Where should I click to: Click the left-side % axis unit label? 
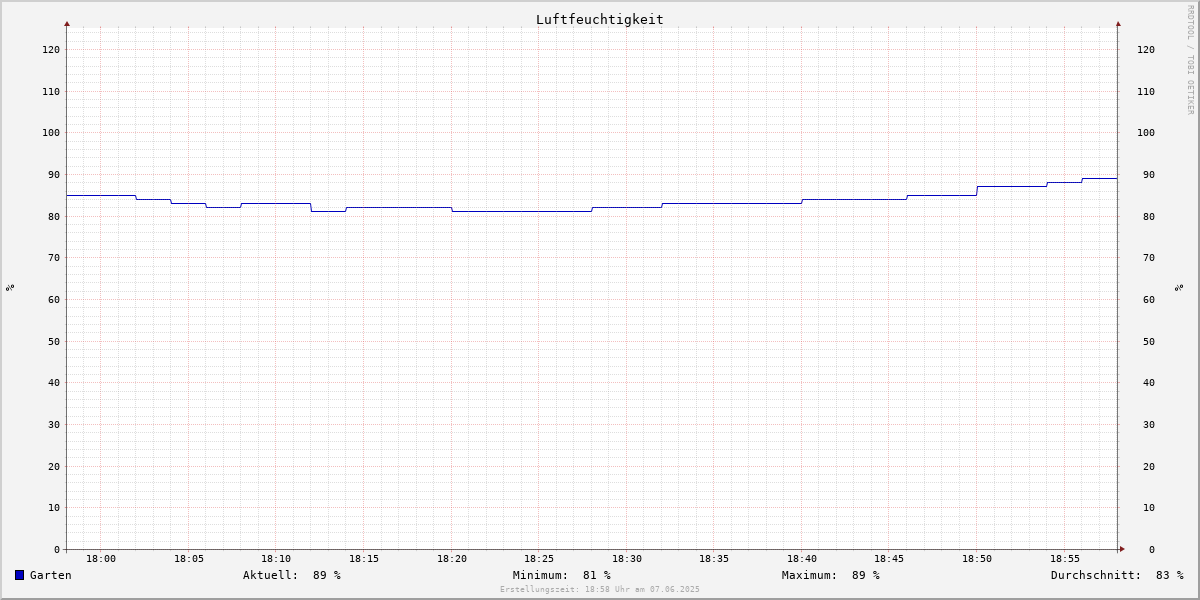coord(10,287)
